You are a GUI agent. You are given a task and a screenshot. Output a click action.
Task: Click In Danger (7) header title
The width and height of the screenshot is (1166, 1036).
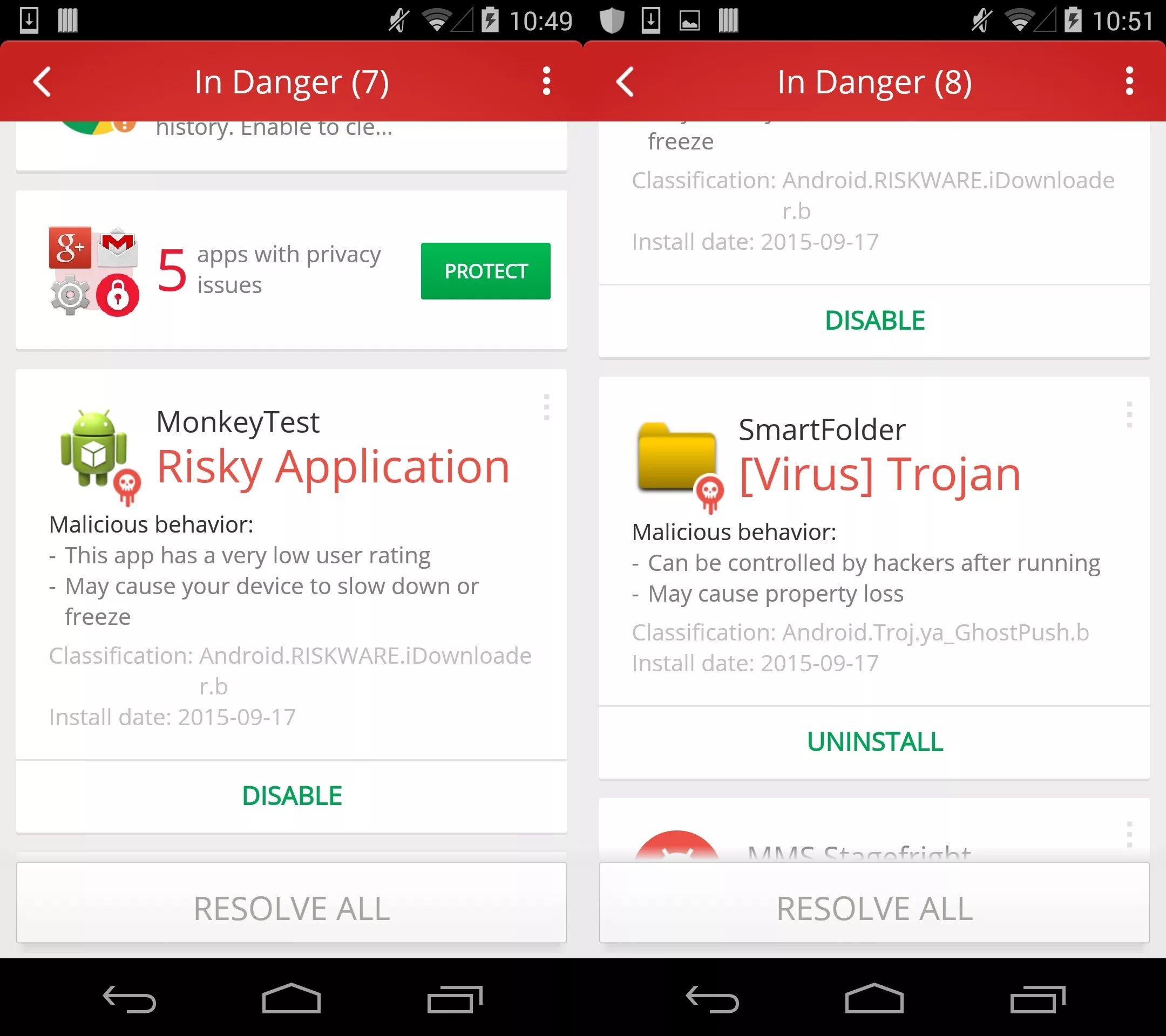point(291,81)
